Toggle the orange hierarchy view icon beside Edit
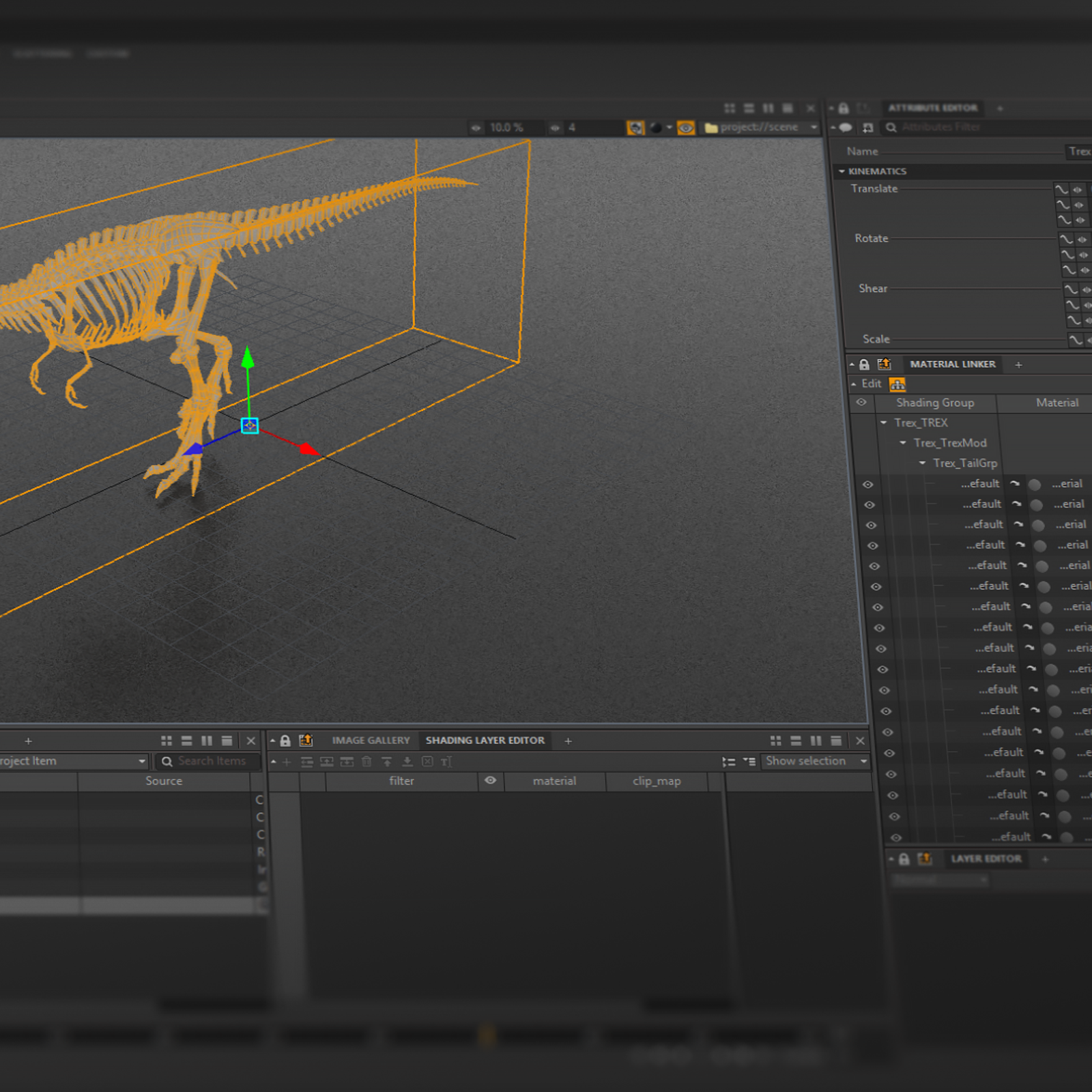The width and height of the screenshot is (1092, 1092). coord(897,384)
